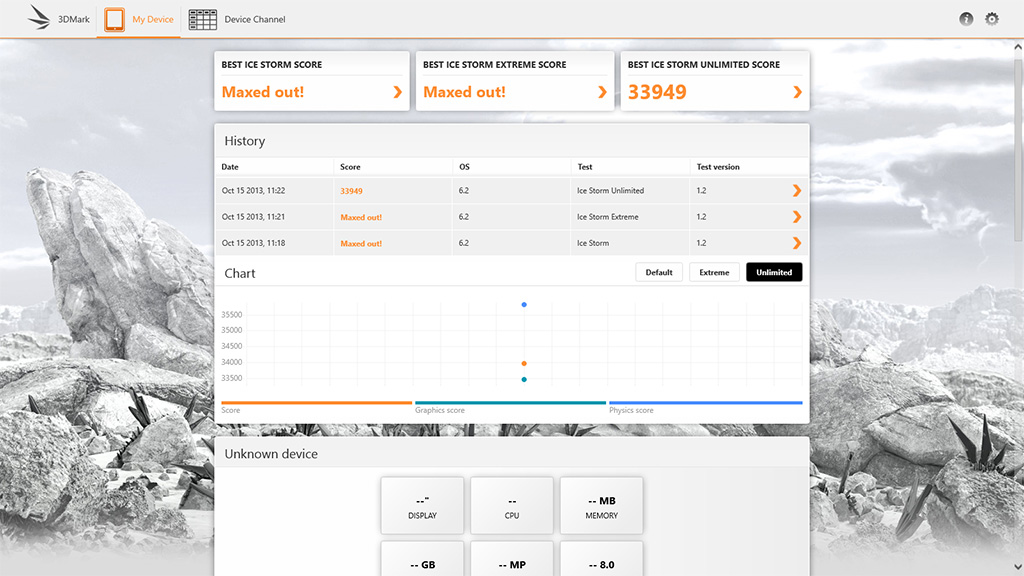
Task: Open the Ice Storm Extreme history row arrow
Action: 797,217
